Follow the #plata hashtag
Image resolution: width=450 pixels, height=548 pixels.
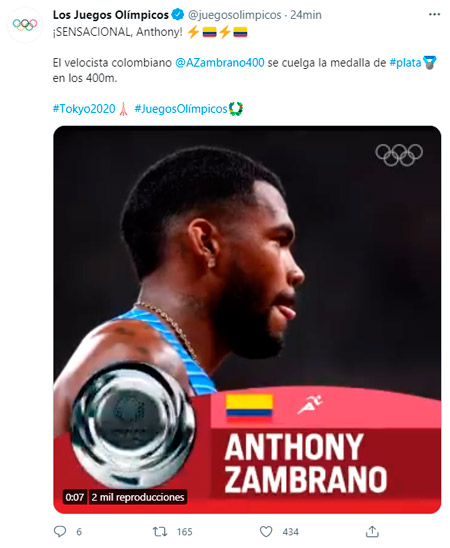[x=405, y=63]
